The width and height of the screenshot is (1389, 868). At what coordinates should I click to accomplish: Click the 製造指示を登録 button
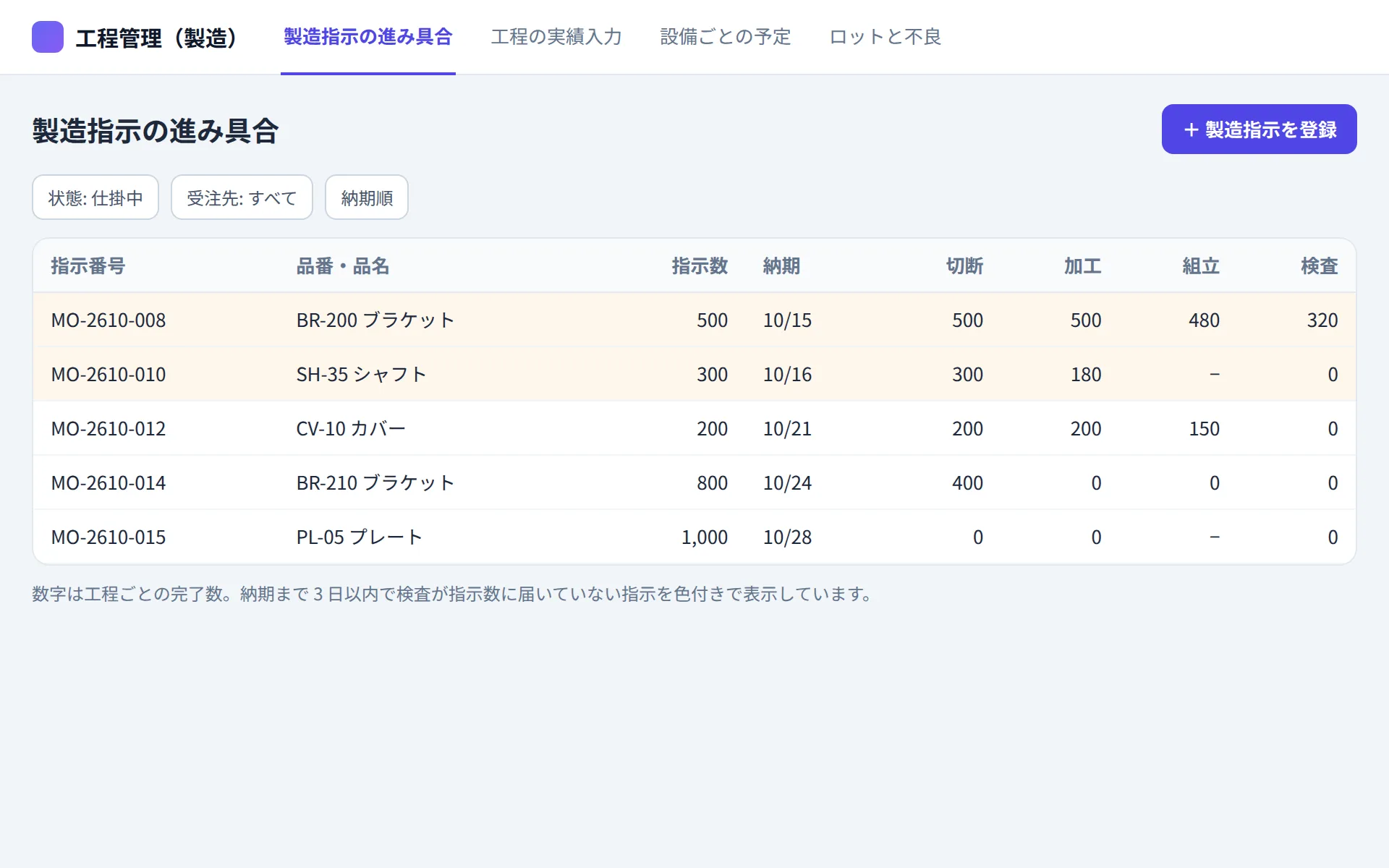click(1259, 129)
